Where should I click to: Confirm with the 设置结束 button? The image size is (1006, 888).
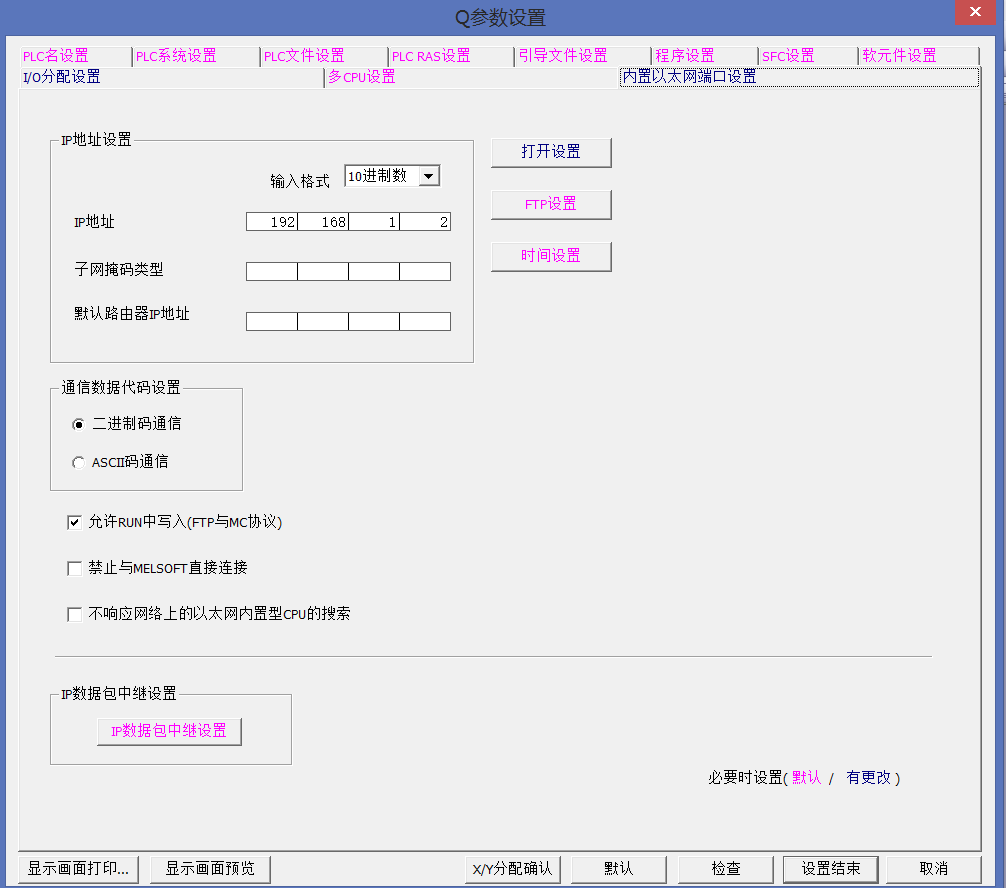(830, 868)
